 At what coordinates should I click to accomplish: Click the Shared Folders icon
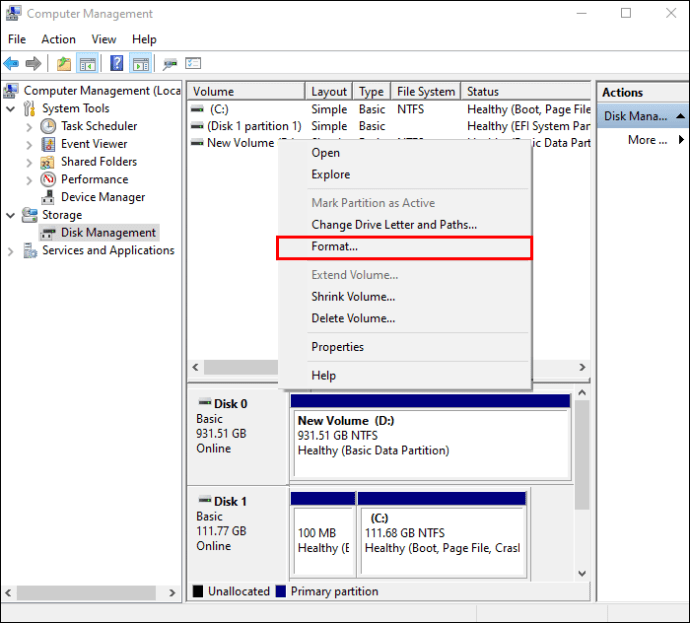click(x=48, y=162)
